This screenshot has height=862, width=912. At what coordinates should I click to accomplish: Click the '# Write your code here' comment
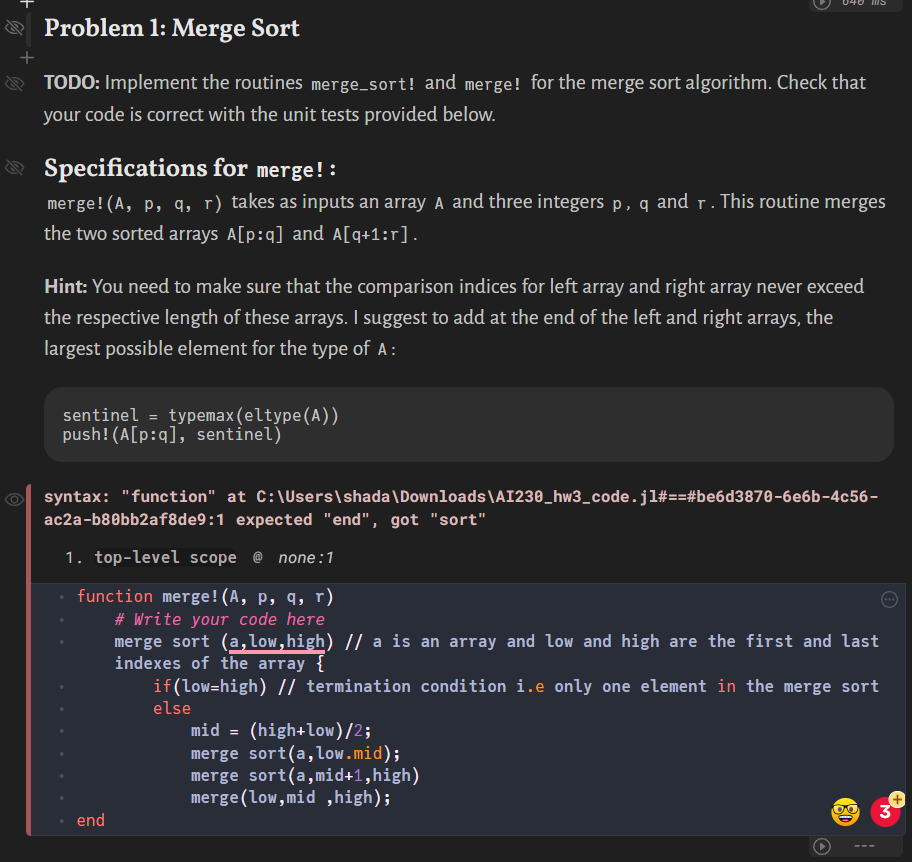pos(219,619)
